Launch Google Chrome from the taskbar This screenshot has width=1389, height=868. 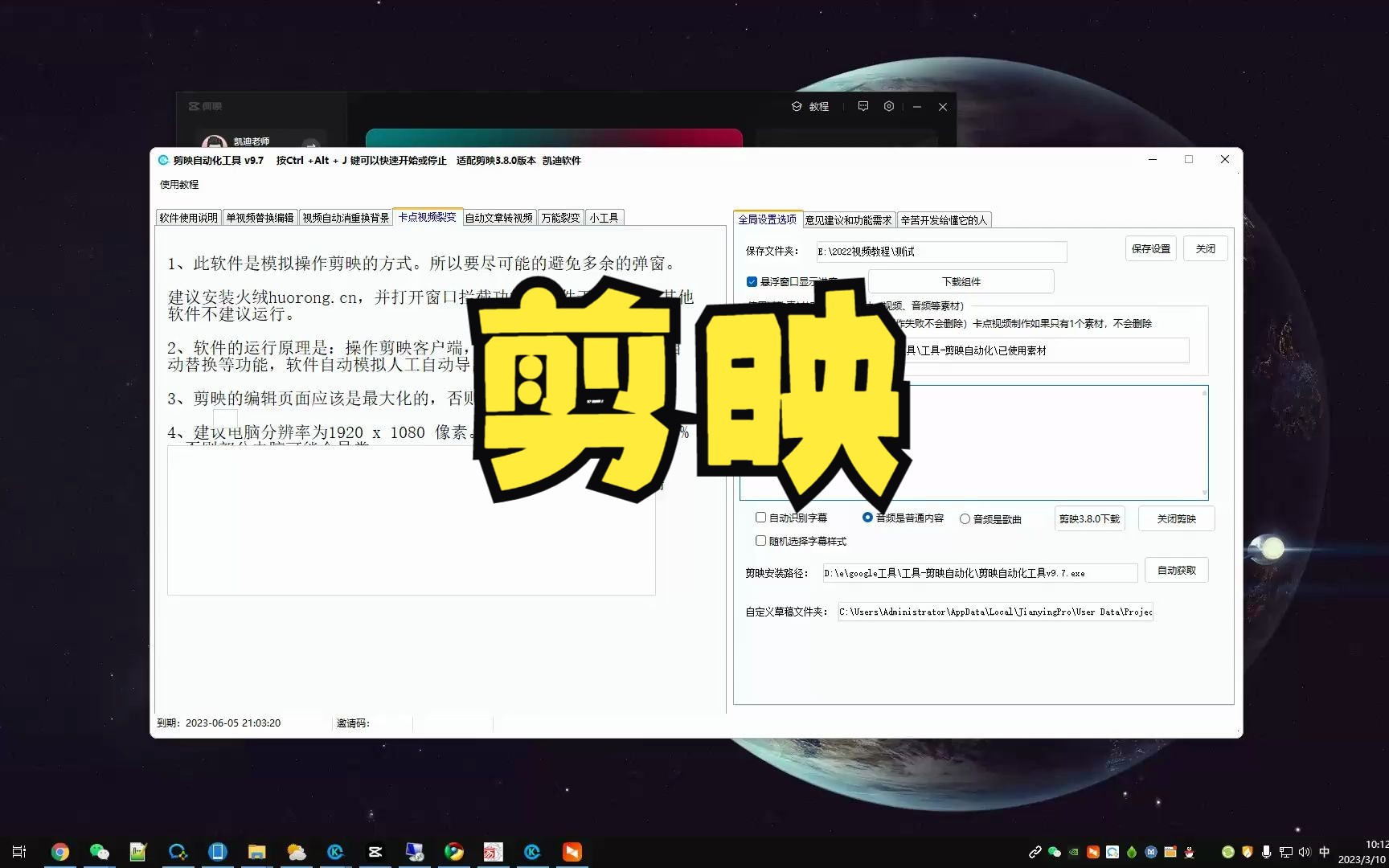point(60,852)
